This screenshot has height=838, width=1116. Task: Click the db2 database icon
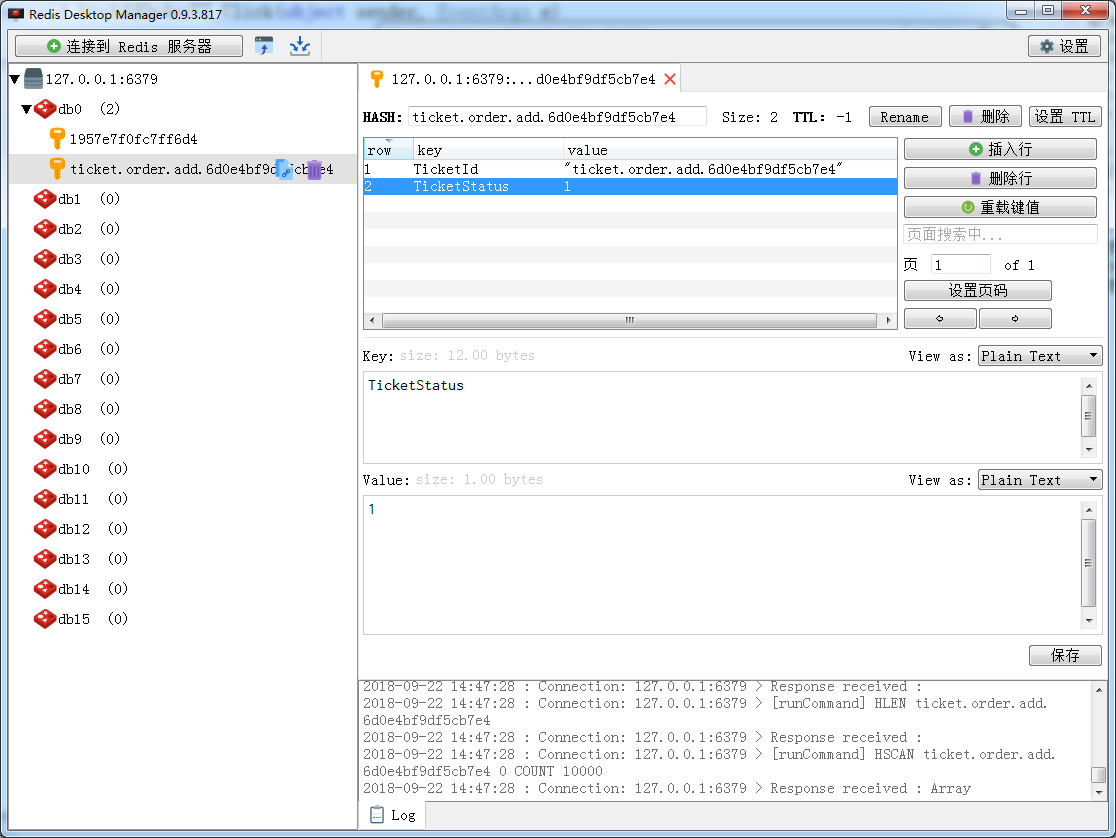pyautogui.click(x=45, y=229)
